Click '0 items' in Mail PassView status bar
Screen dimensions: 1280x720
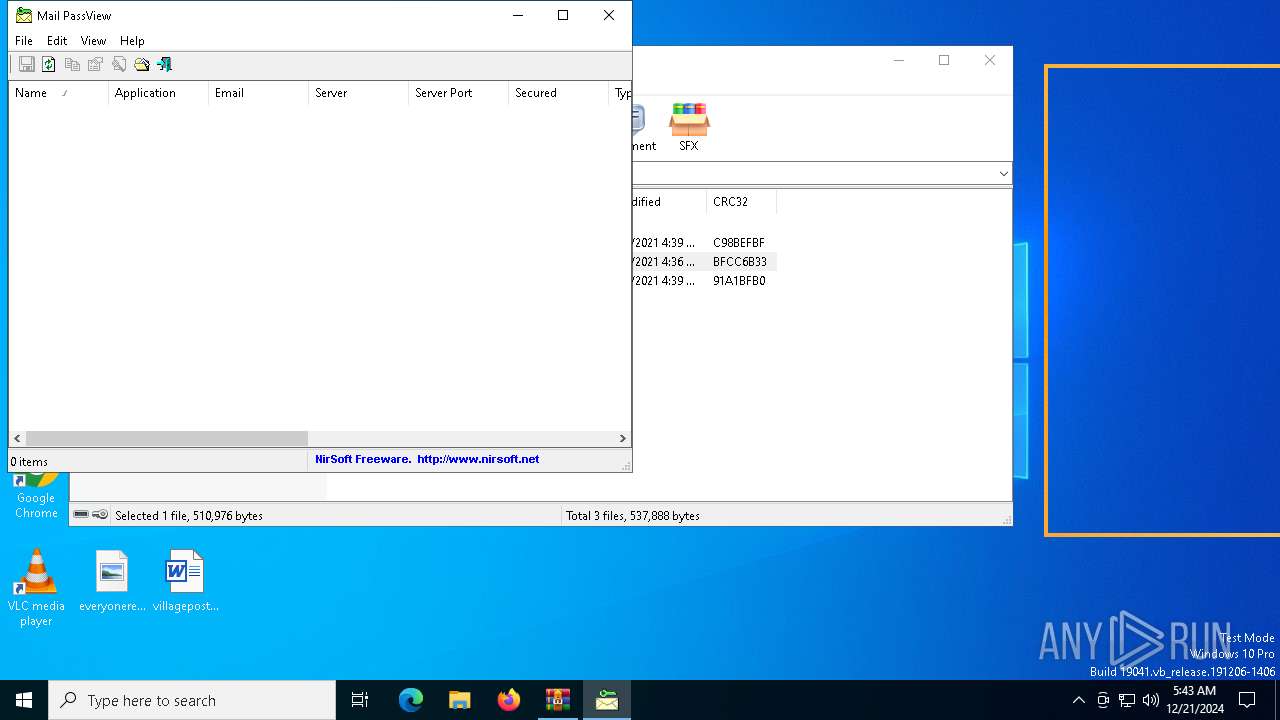[29, 462]
